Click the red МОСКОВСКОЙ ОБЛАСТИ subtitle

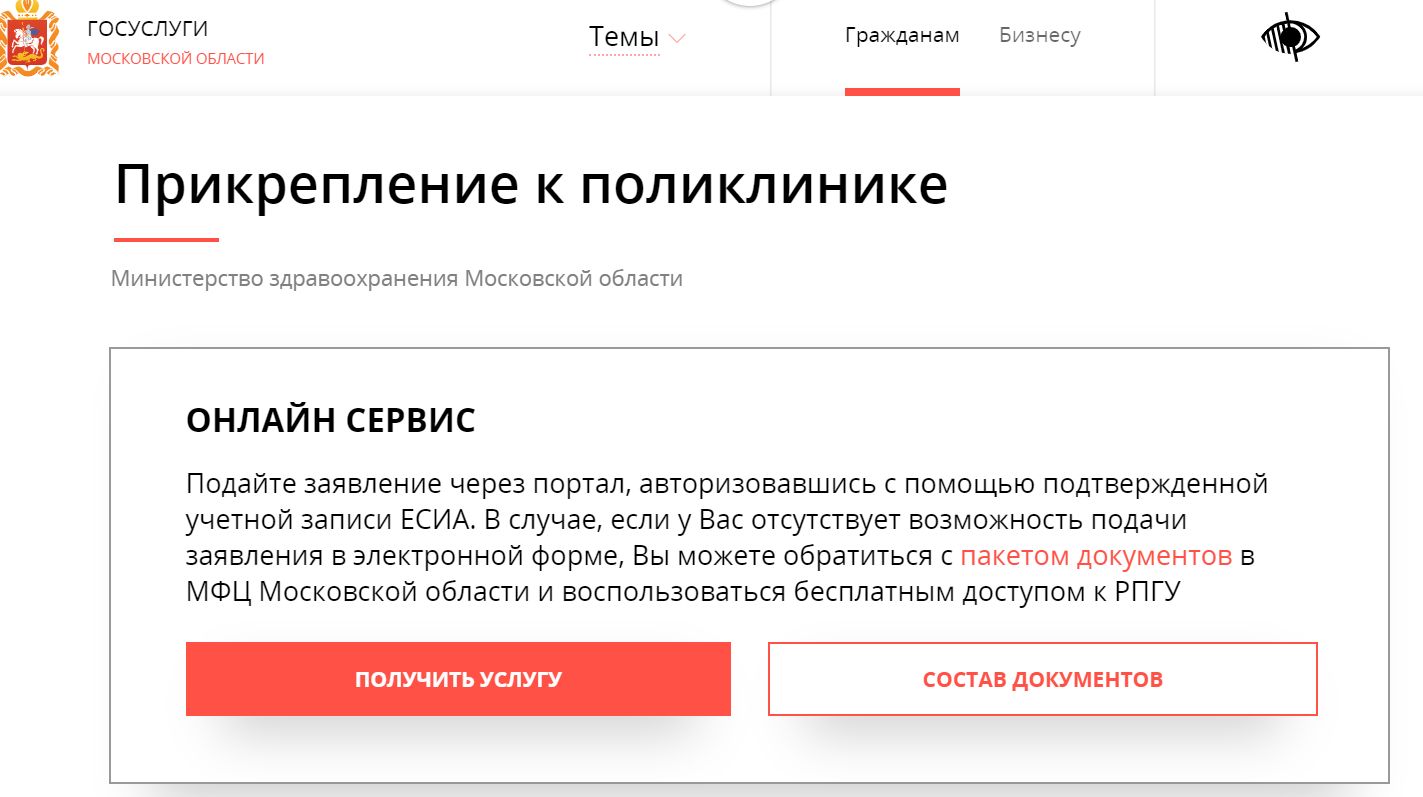pos(176,59)
